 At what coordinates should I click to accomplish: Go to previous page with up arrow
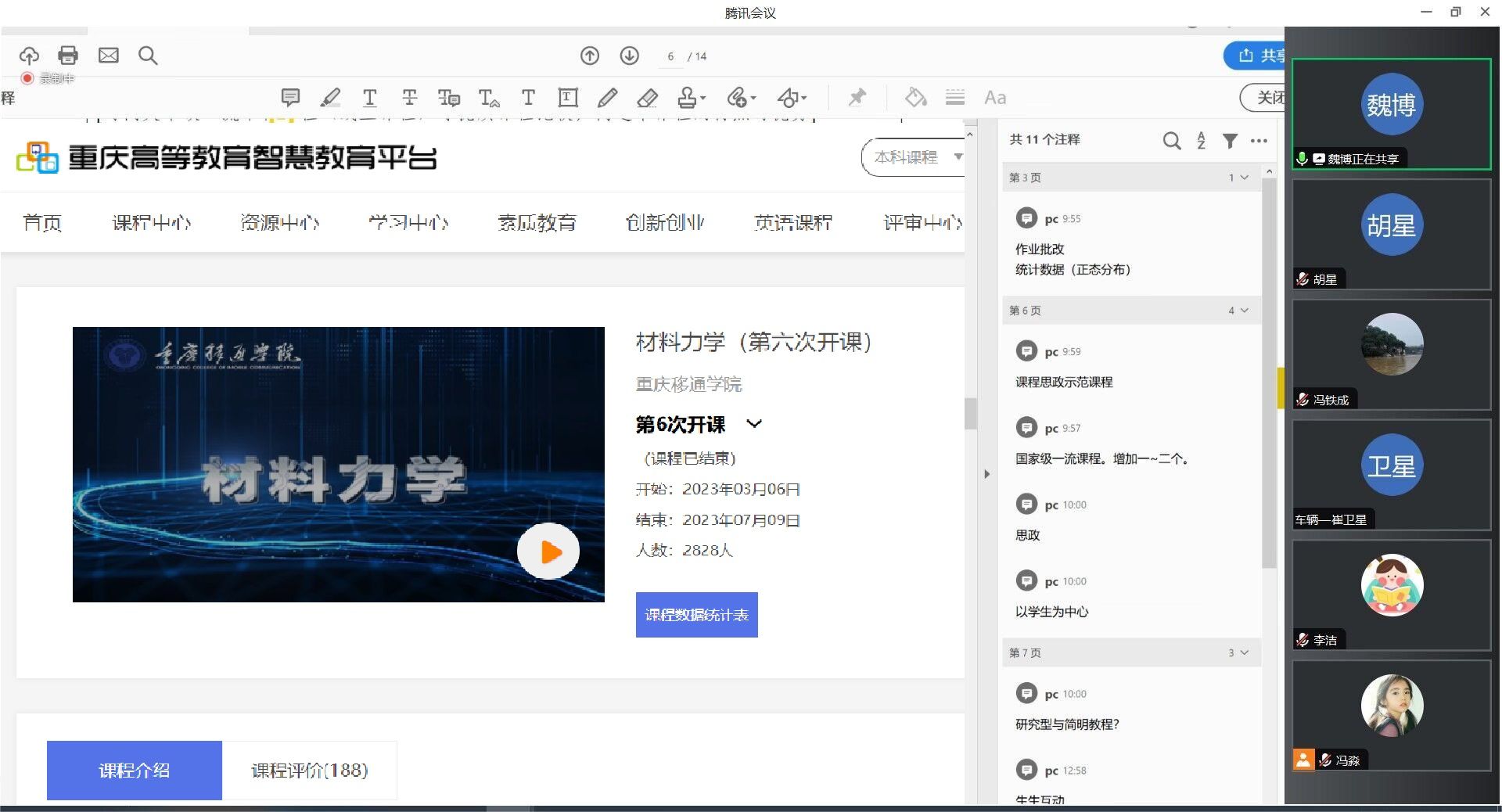tap(590, 56)
